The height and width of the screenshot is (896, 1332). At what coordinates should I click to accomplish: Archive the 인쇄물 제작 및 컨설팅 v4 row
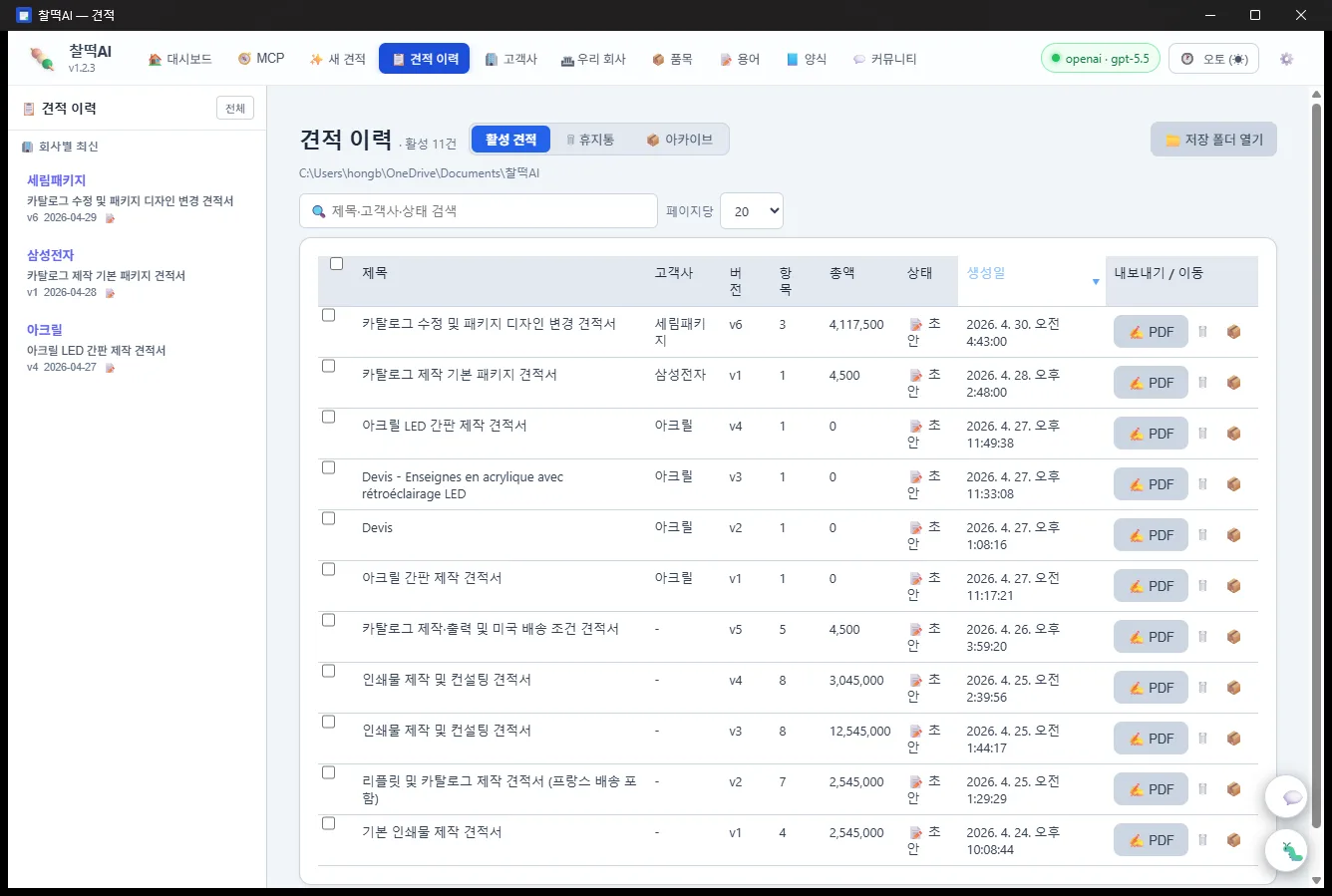pyautogui.click(x=1233, y=688)
